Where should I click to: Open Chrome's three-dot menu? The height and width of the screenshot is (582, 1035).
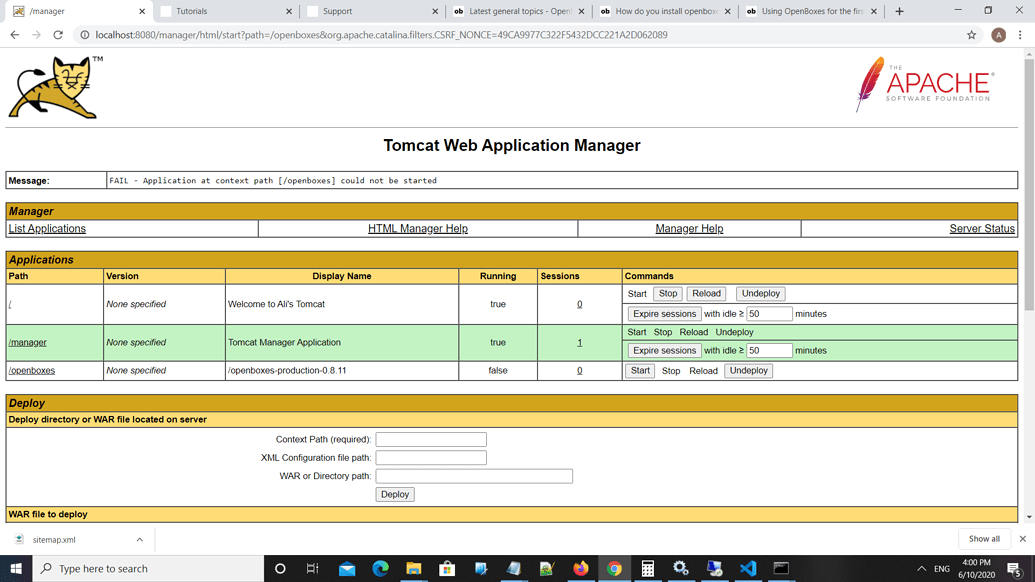[x=1020, y=33]
